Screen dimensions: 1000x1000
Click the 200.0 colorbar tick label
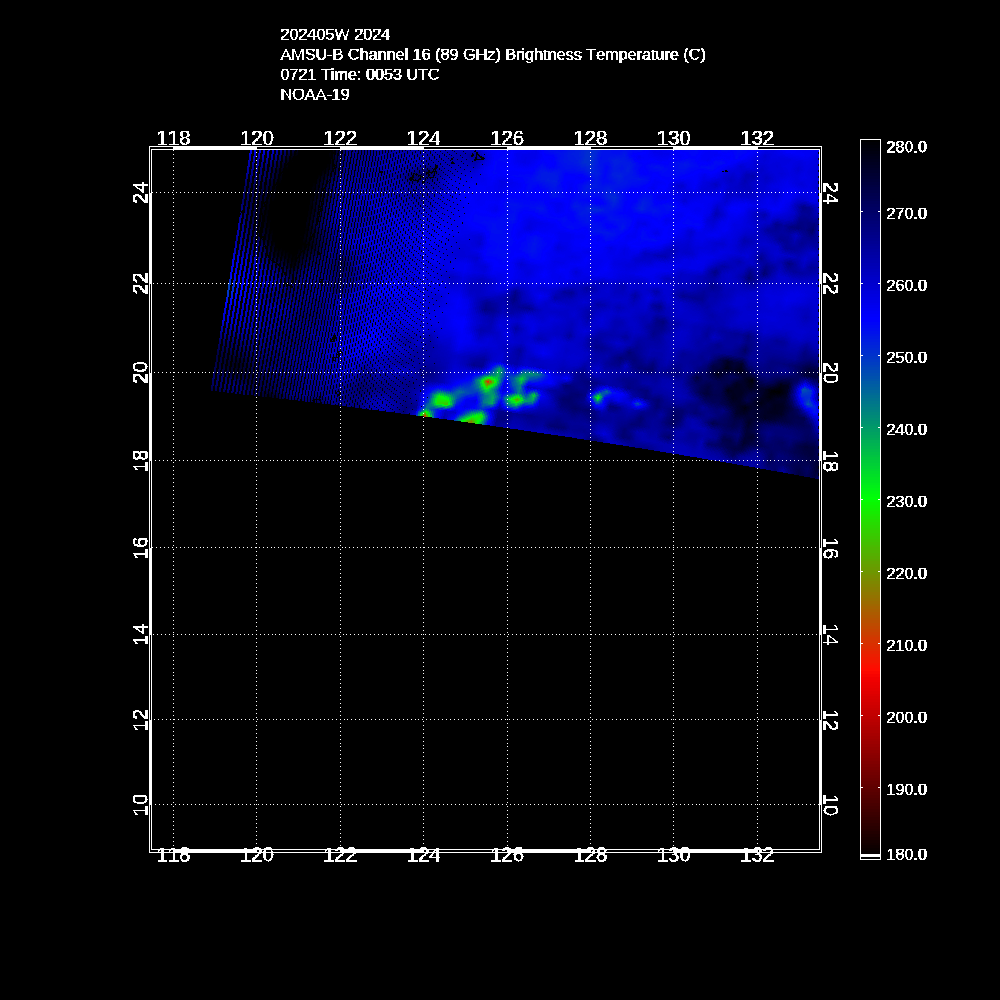point(906,717)
